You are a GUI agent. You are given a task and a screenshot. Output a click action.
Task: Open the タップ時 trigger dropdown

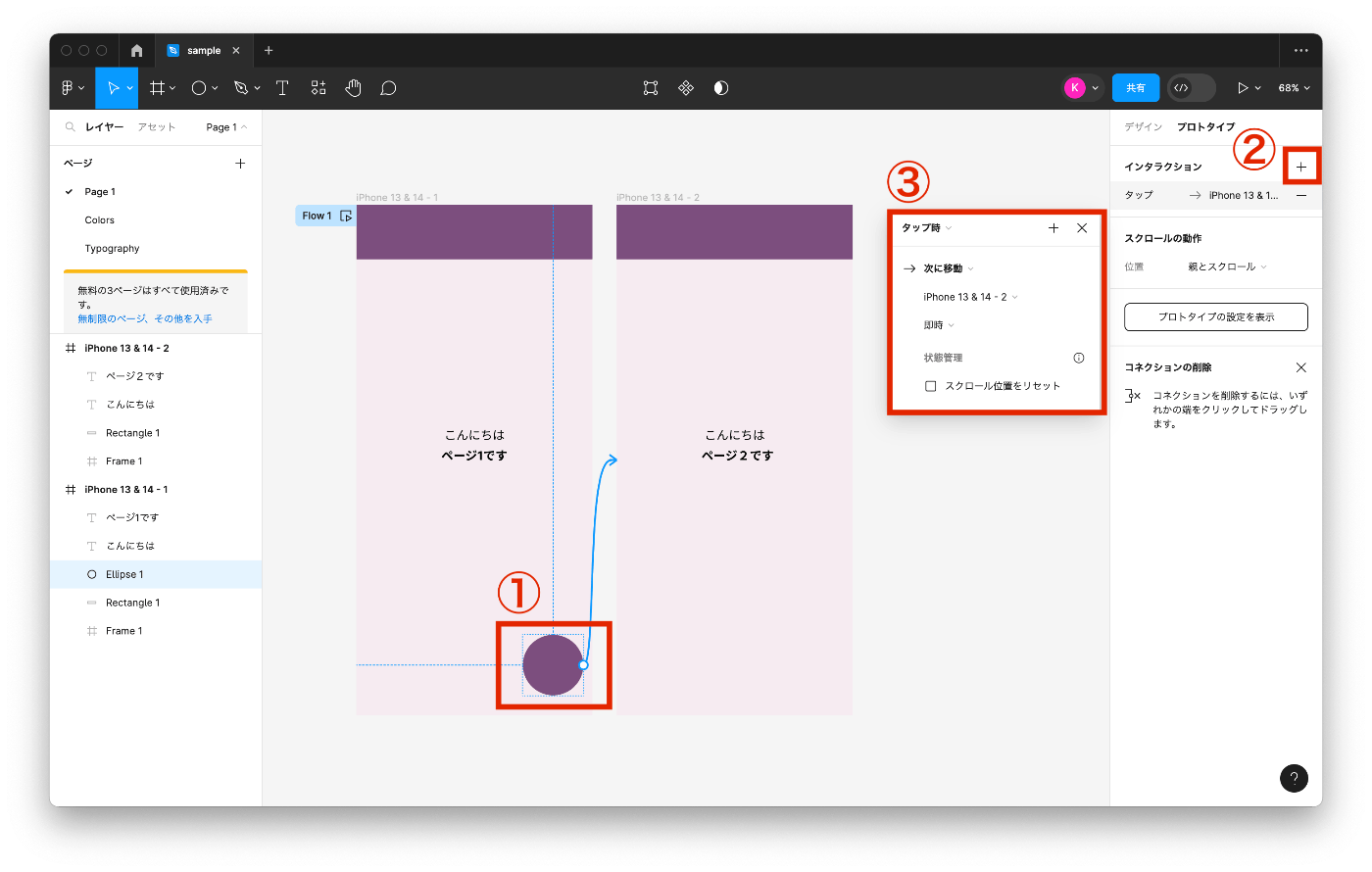927,228
